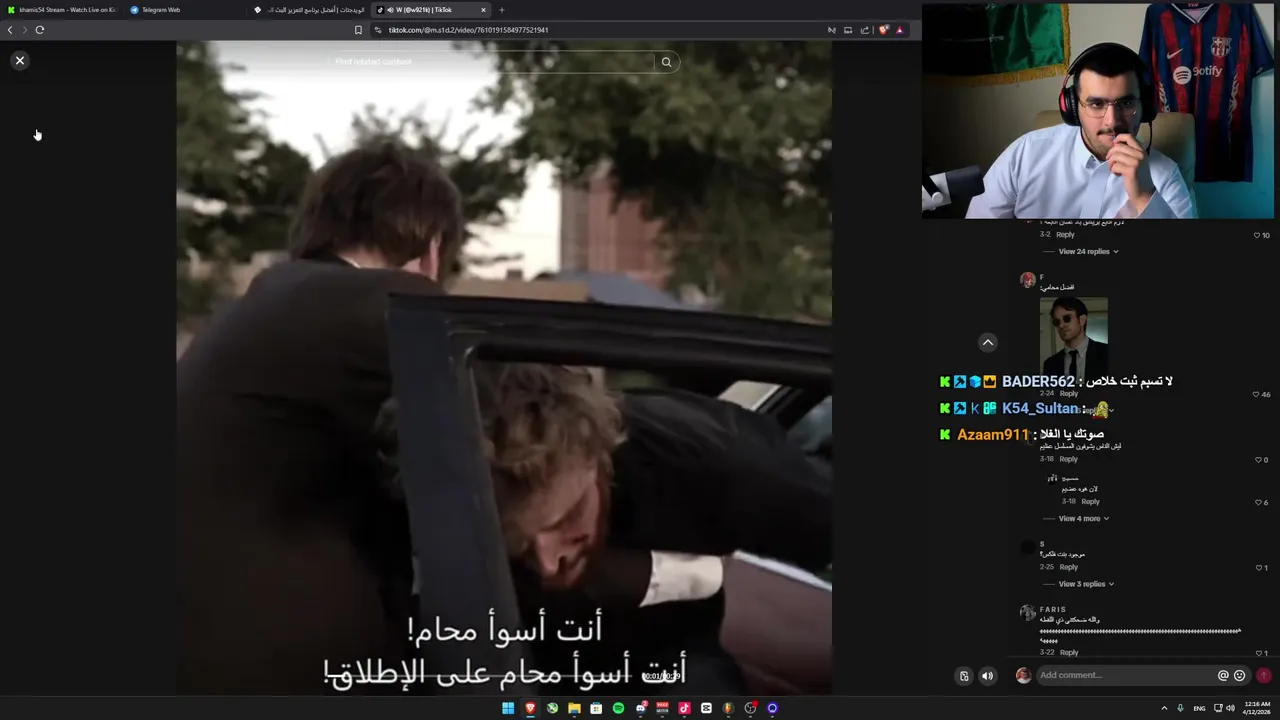
Task: Click the search magnifier icon above the video
Action: coord(666,62)
